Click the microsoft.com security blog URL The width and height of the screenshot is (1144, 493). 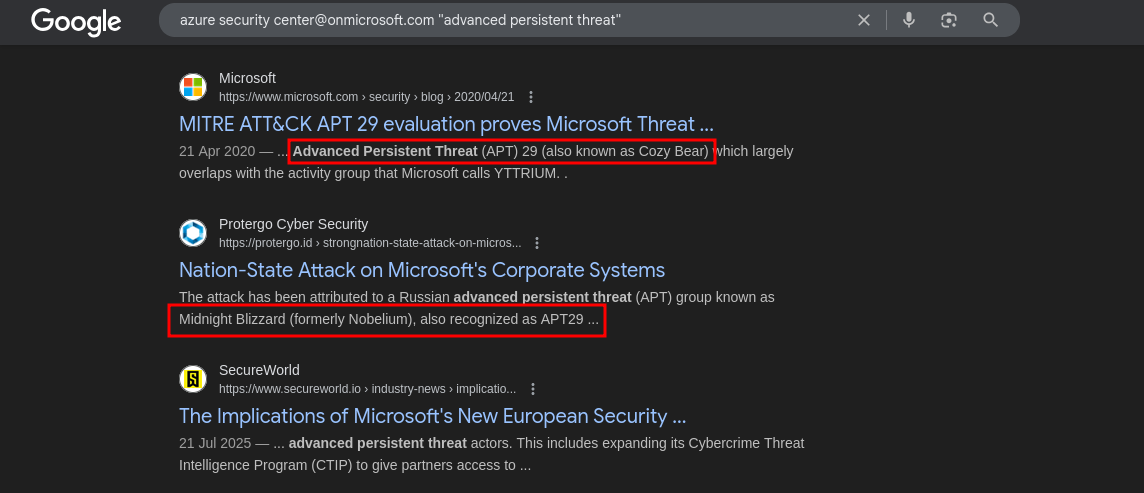(366, 97)
